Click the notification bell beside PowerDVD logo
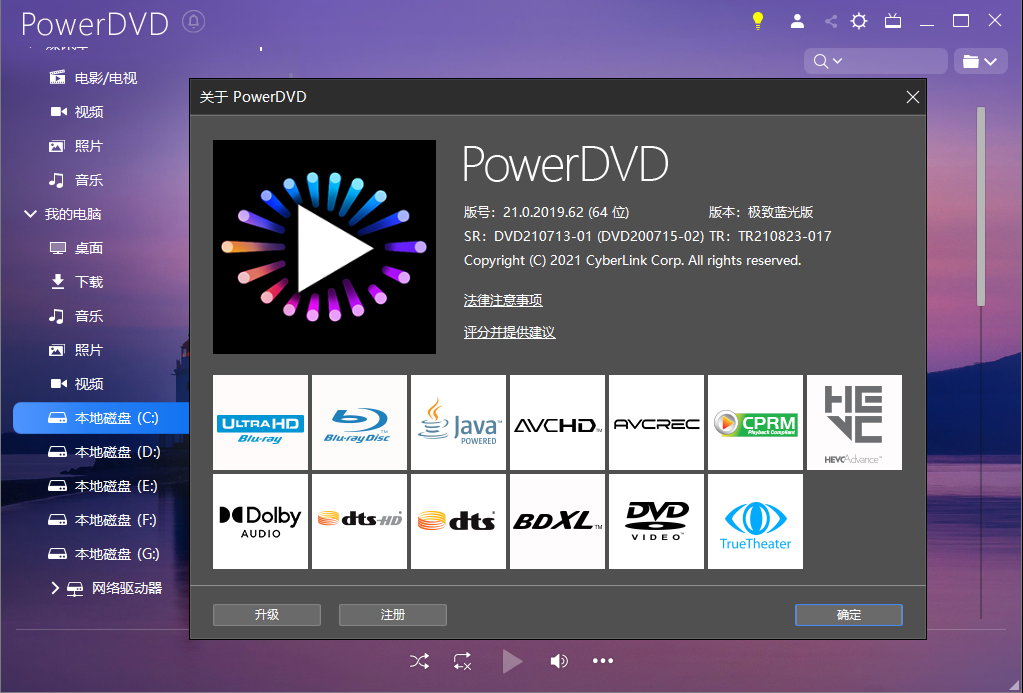The image size is (1023, 693). tap(193, 22)
